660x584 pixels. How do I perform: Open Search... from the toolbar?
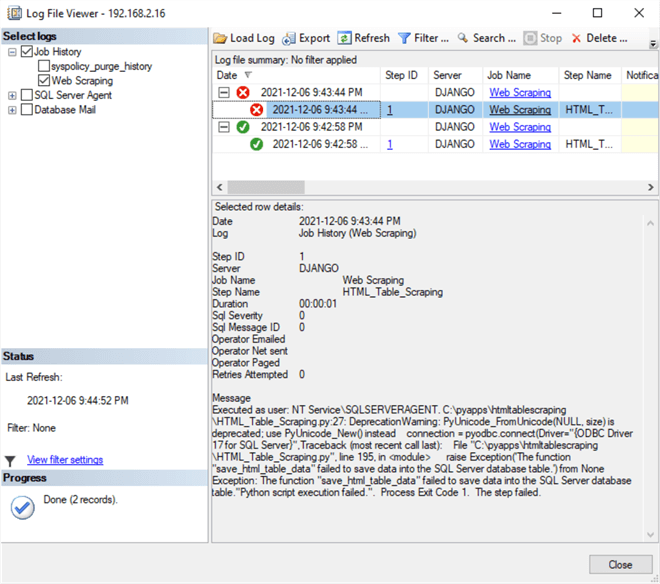(x=494, y=38)
